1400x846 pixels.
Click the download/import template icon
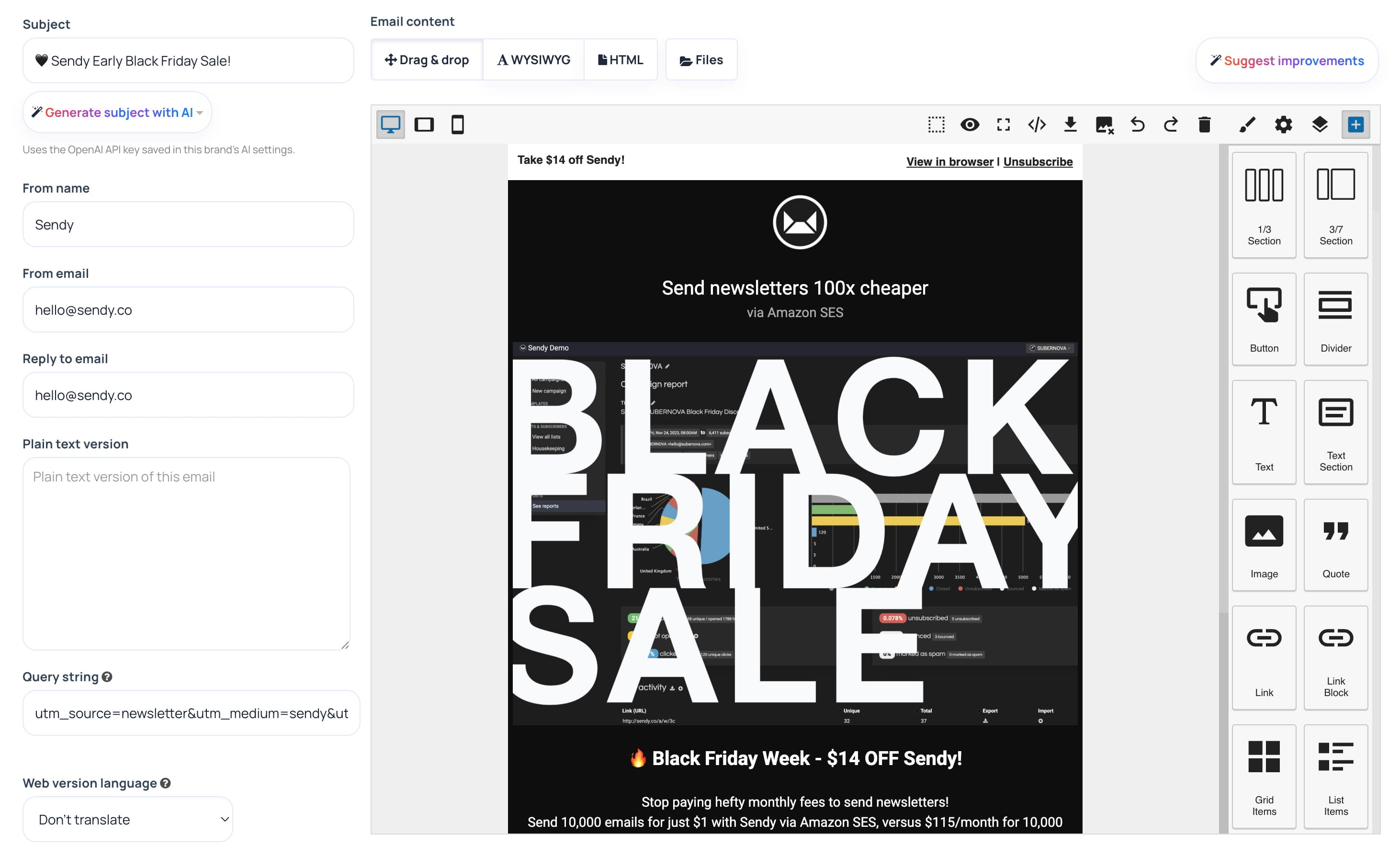pos(1071,125)
